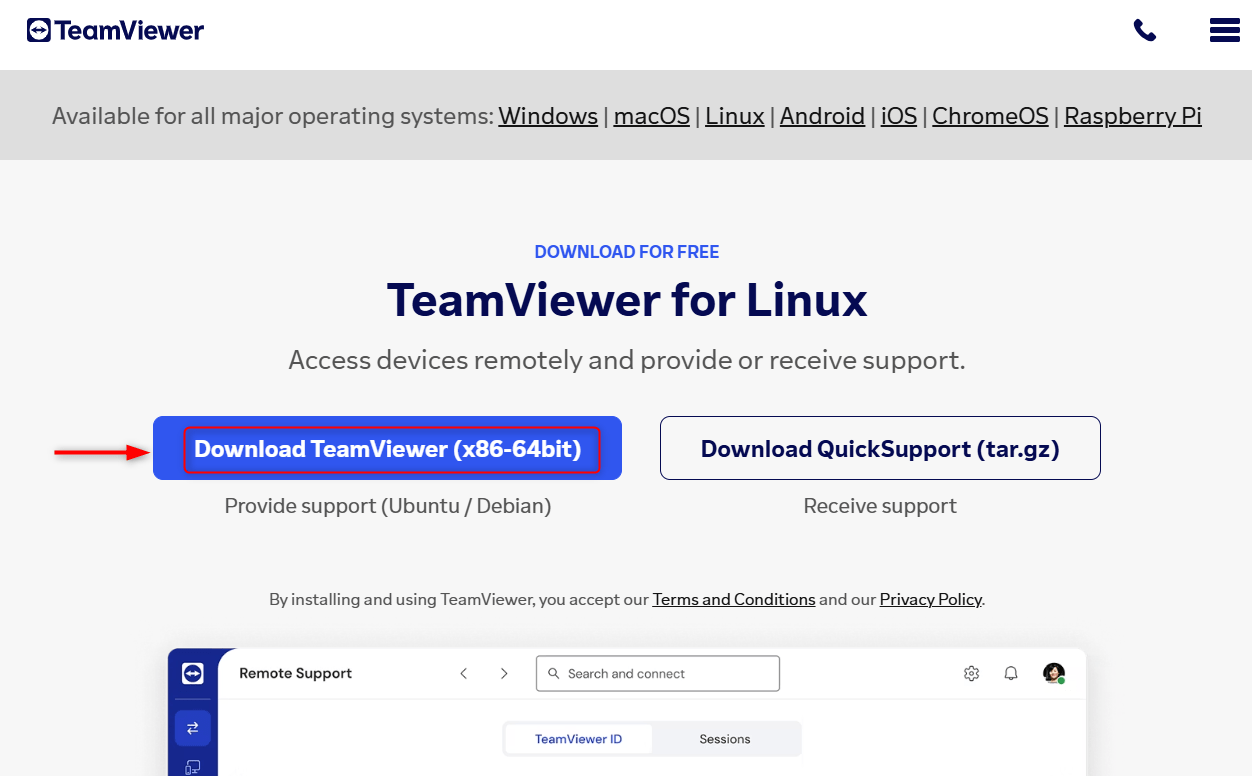Select the TeamViewer ID tab

(x=578, y=739)
